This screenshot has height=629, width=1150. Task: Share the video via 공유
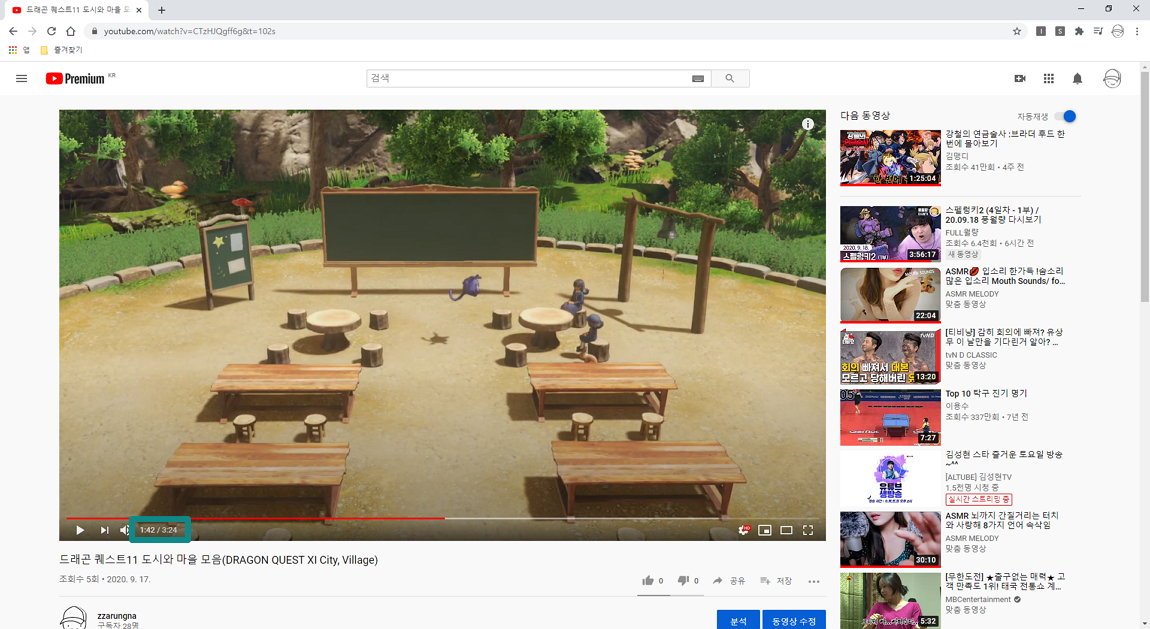(728, 581)
